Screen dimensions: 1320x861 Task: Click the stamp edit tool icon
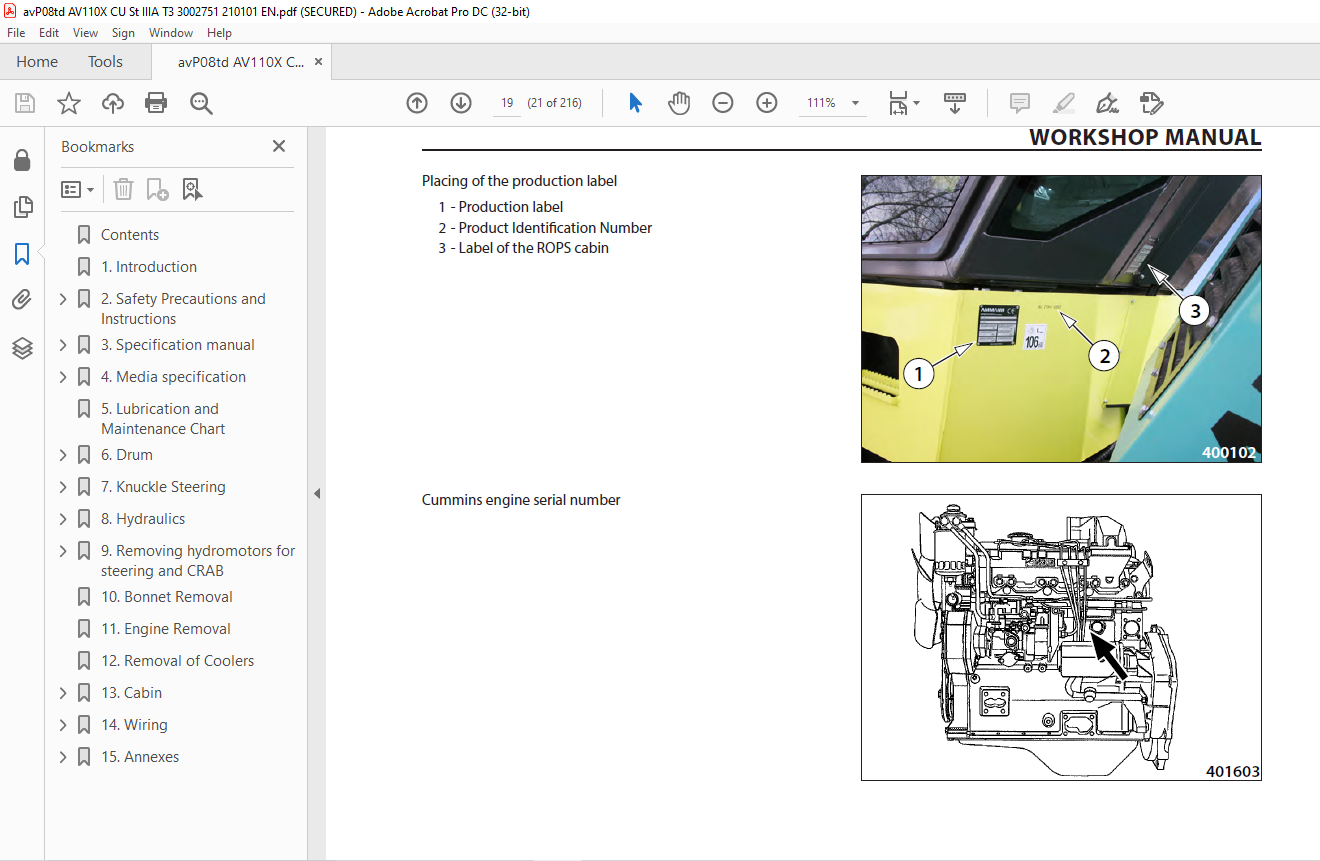point(1151,103)
